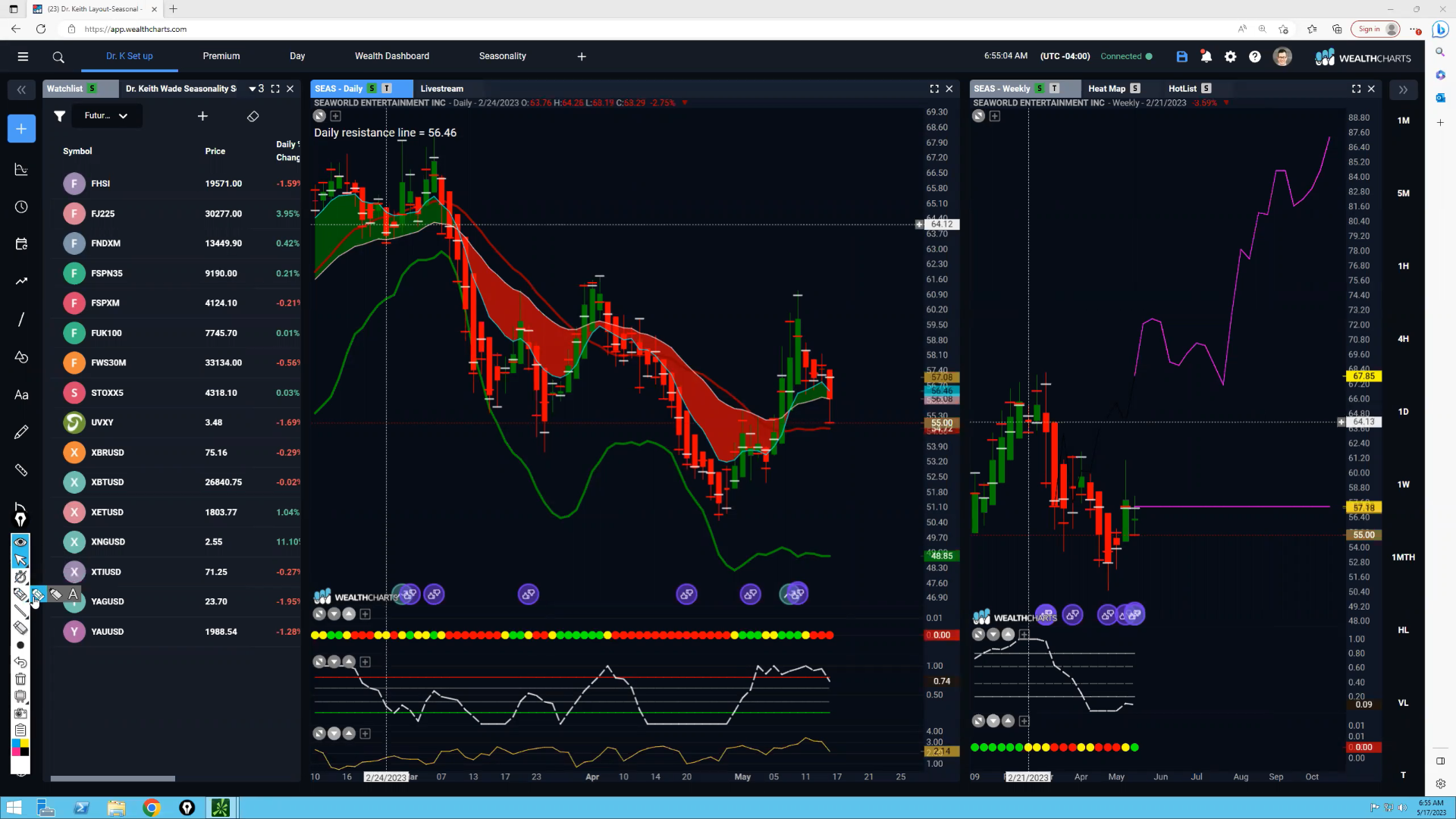This screenshot has width=1456, height=819.
Task: Switch to the Heat Map tab
Action: pyautogui.click(x=1106, y=89)
